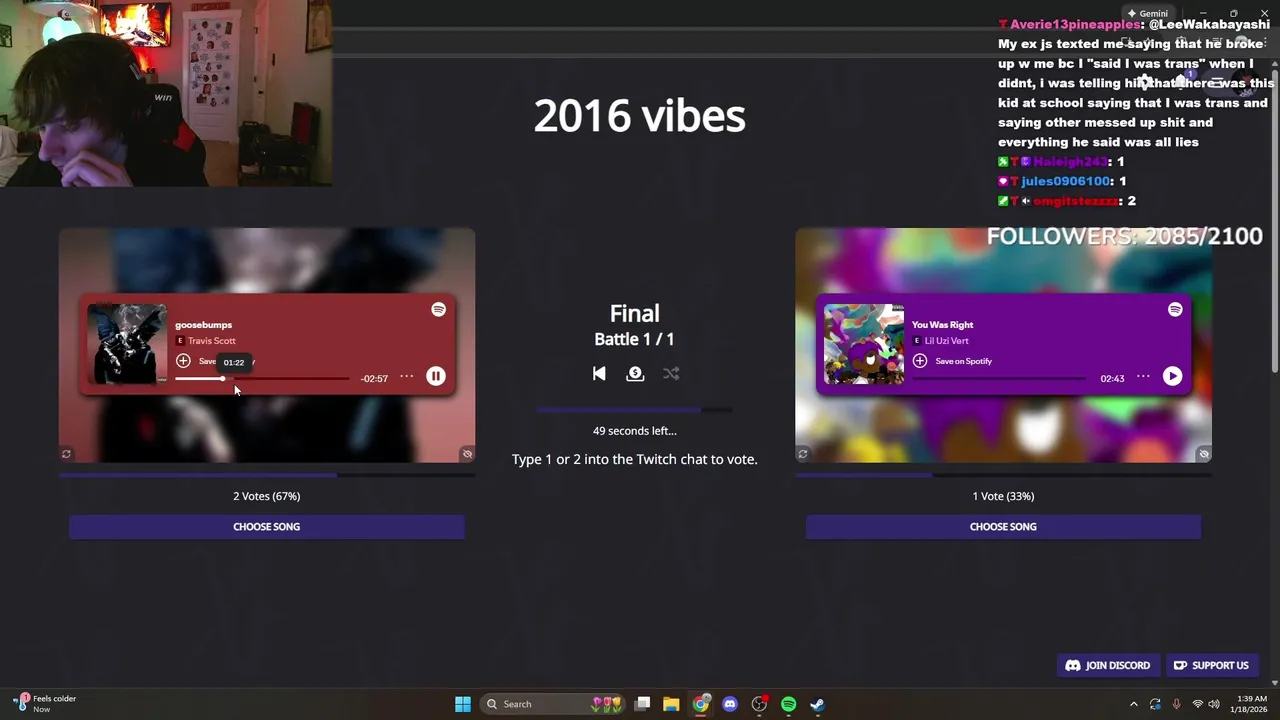Add goosebumps to Spotify library with plus icon
This screenshot has height=720, width=1280.
[x=183, y=360]
